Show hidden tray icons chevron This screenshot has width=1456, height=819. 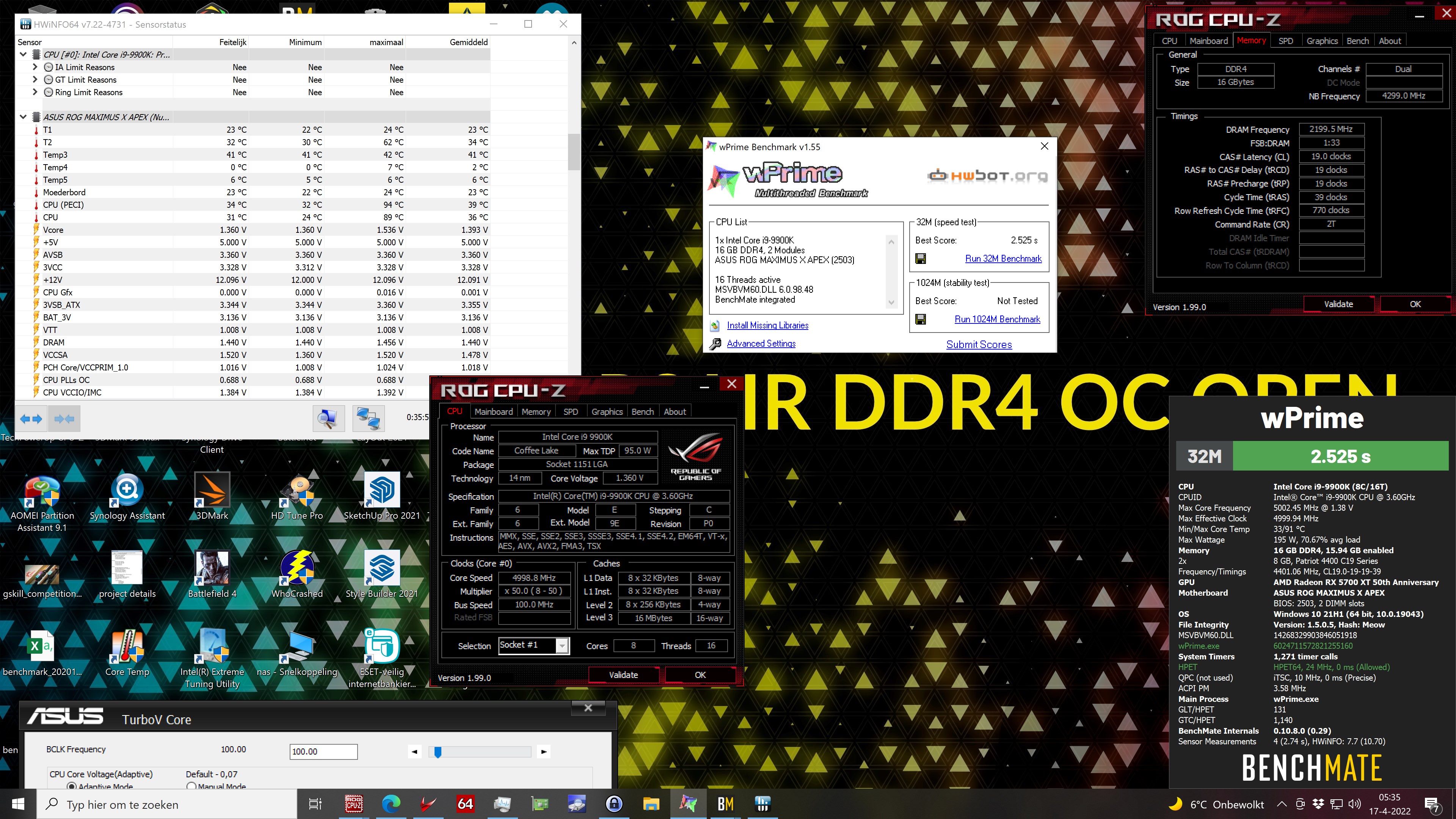coord(1282,804)
